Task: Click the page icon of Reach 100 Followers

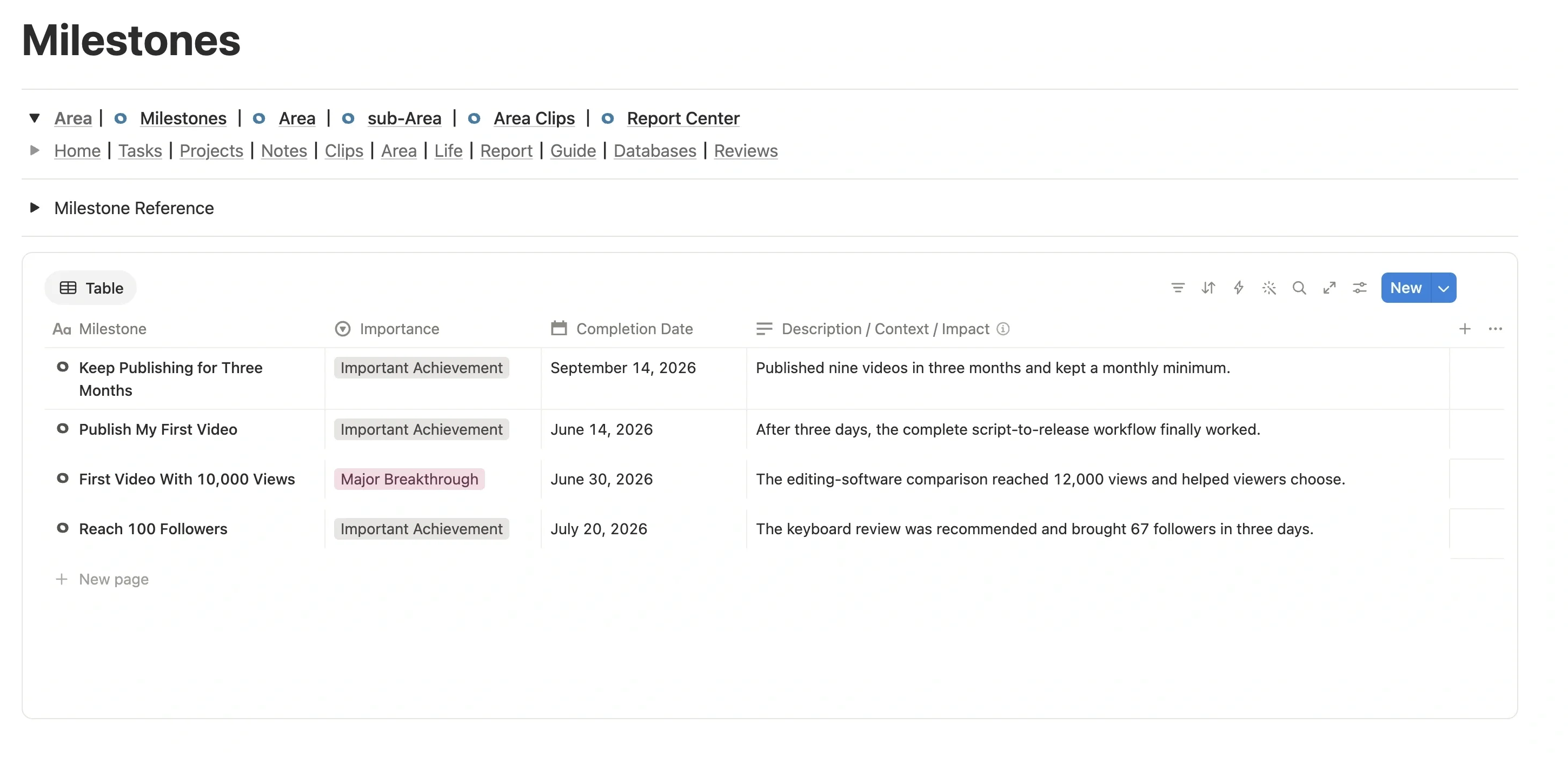Action: coord(63,528)
